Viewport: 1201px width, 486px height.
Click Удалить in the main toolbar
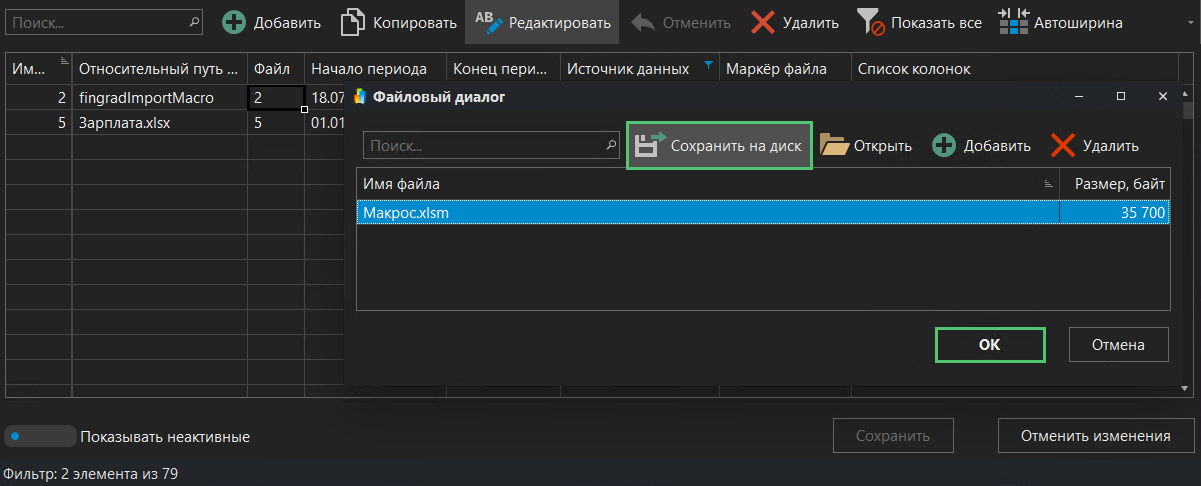click(797, 22)
